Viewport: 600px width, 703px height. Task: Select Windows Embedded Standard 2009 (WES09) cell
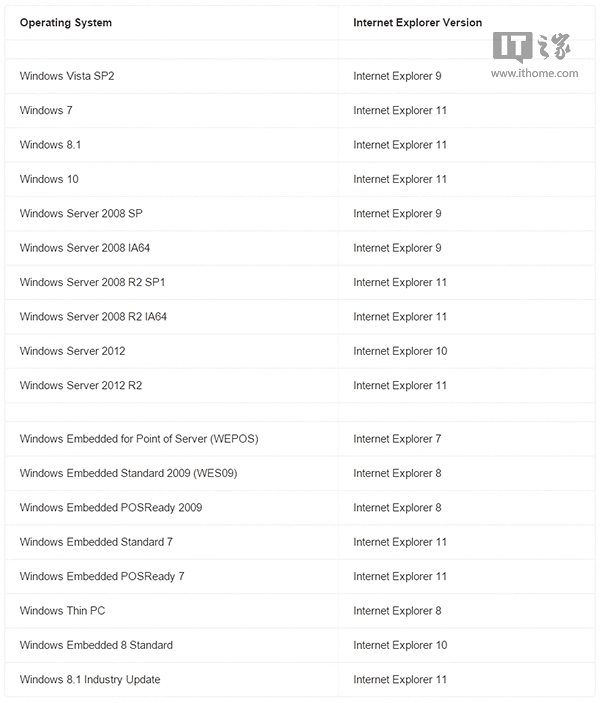(128, 473)
